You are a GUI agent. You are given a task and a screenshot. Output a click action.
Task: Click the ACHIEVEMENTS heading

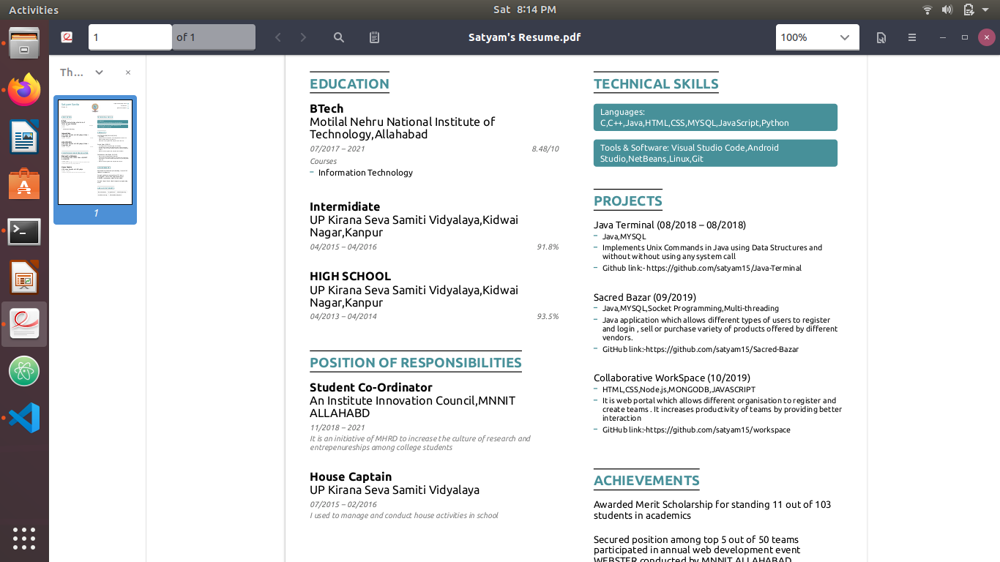pos(647,480)
